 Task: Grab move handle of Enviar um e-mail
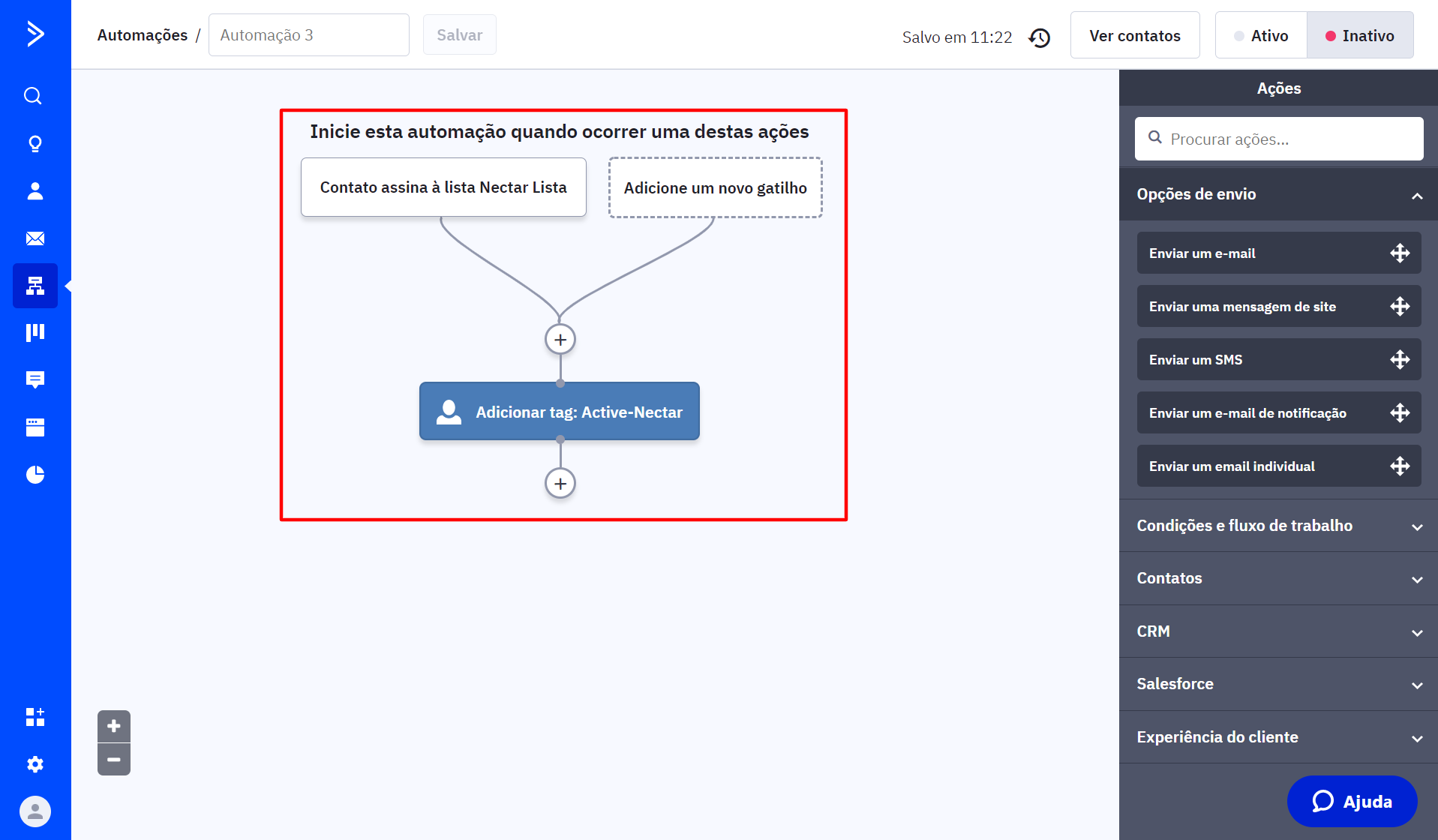point(1400,253)
